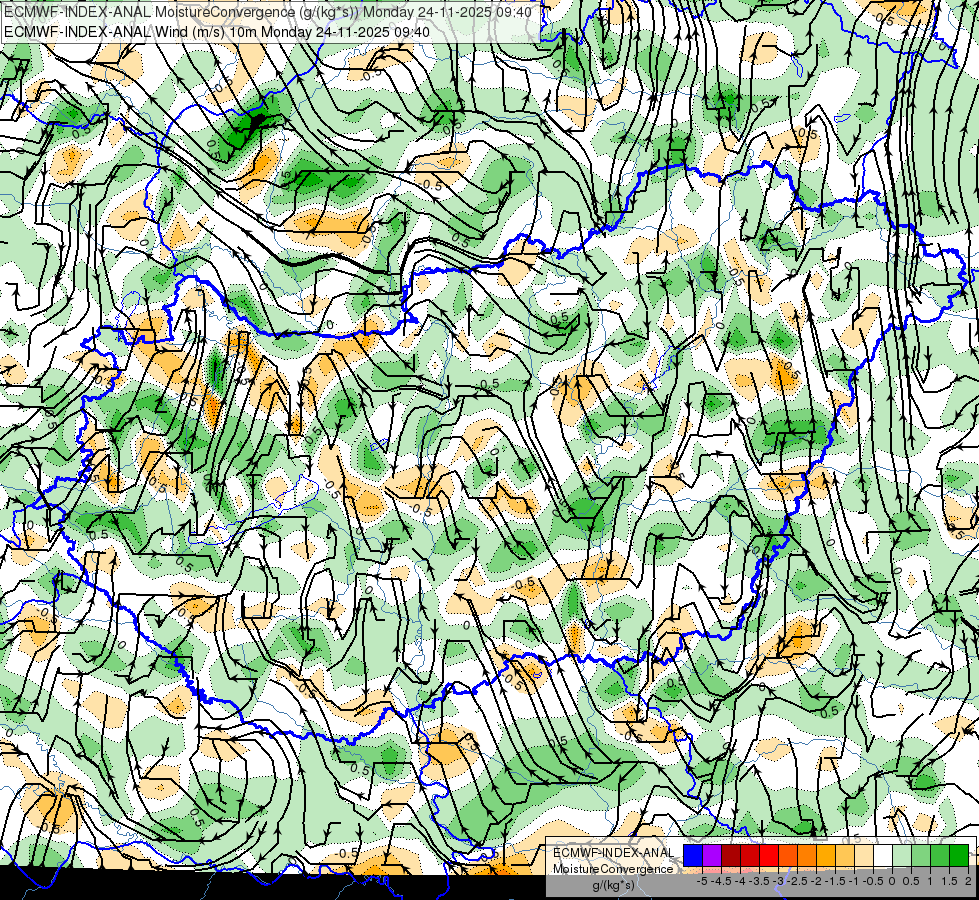Click the purple swatch in the legend
Viewport: 979px width, 900px height.
pos(712,855)
